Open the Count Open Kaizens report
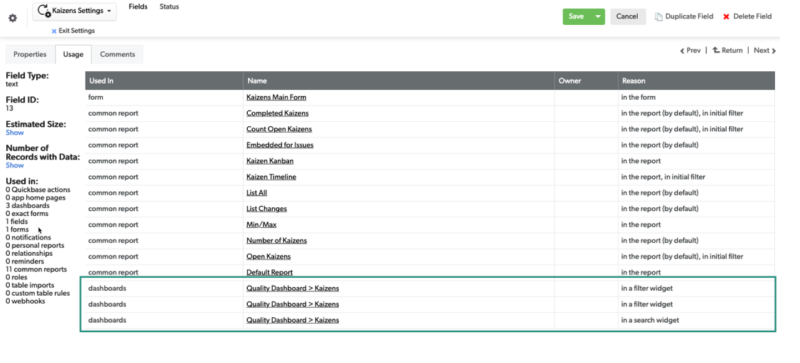 tap(279, 129)
